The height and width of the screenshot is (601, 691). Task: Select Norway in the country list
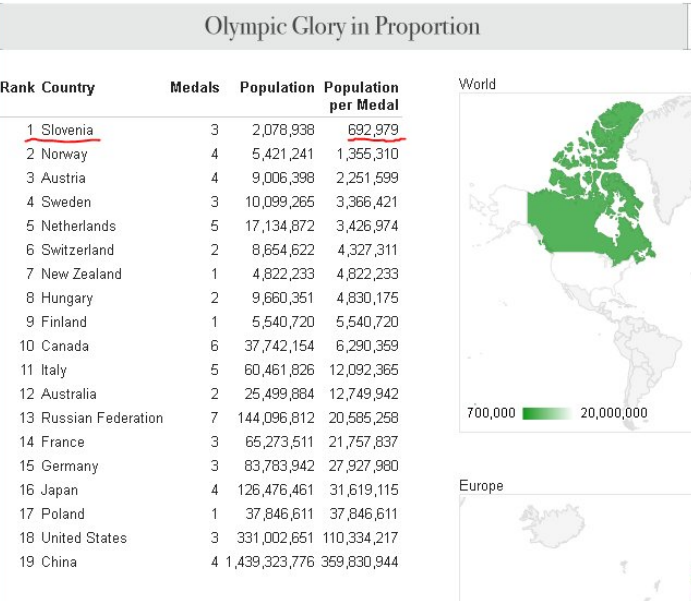pos(64,154)
